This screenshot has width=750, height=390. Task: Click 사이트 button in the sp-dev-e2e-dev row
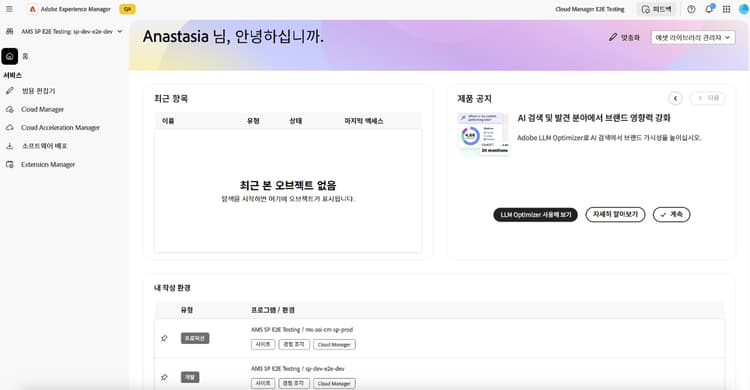263,383
